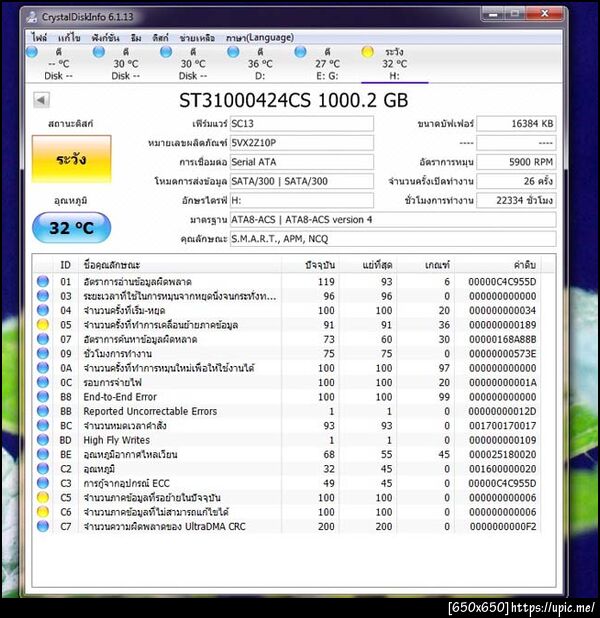Click the blue status icon for attribute C2
The width and height of the screenshot is (600, 618).
[x=43, y=469]
